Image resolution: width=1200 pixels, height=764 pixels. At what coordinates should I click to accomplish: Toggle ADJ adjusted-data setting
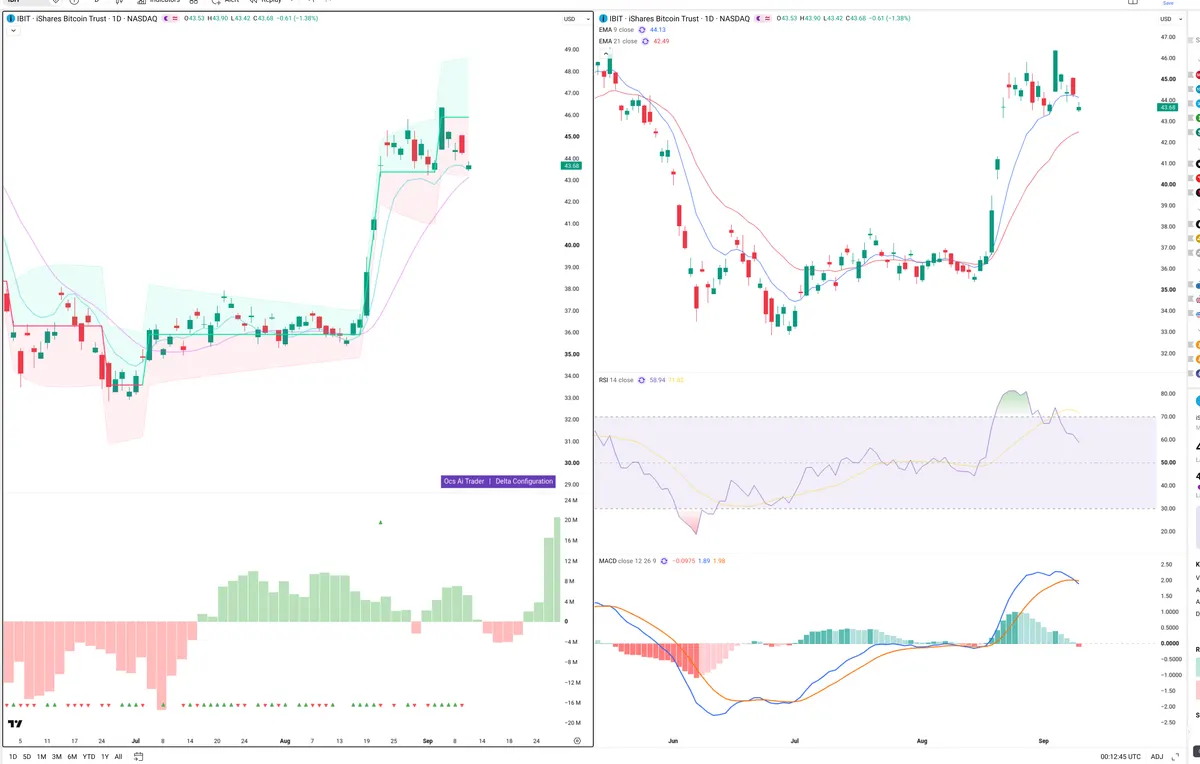[x=1158, y=757]
